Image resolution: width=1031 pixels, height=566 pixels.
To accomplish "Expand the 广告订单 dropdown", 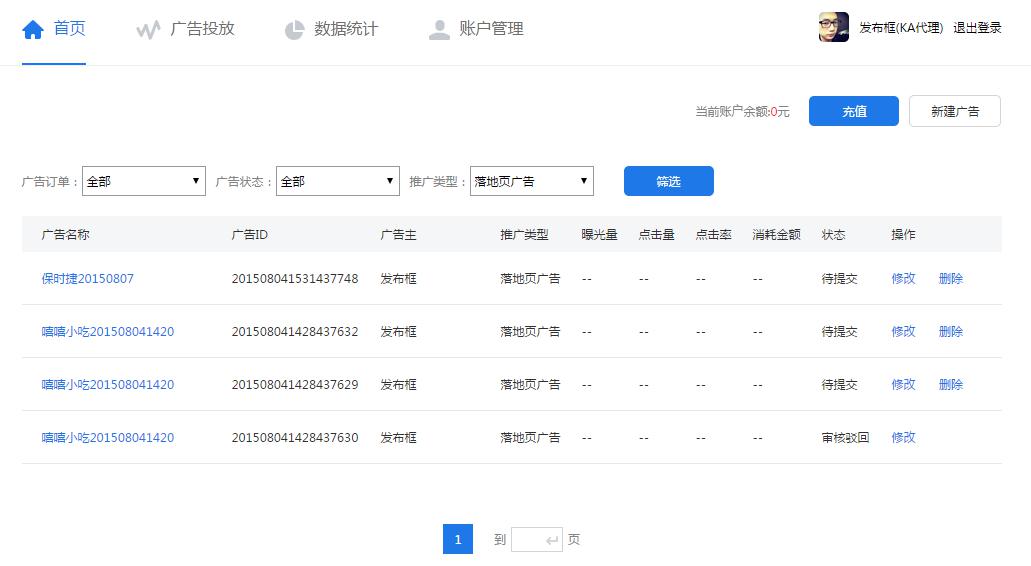I will point(144,181).
